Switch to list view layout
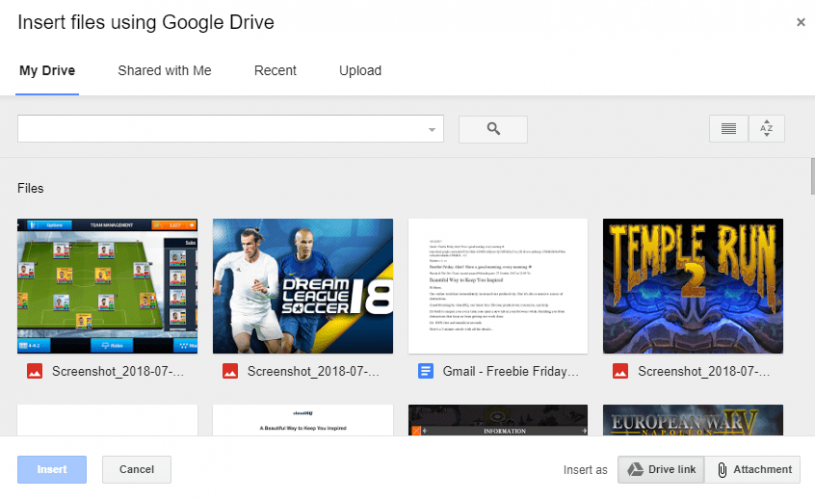 (x=728, y=128)
